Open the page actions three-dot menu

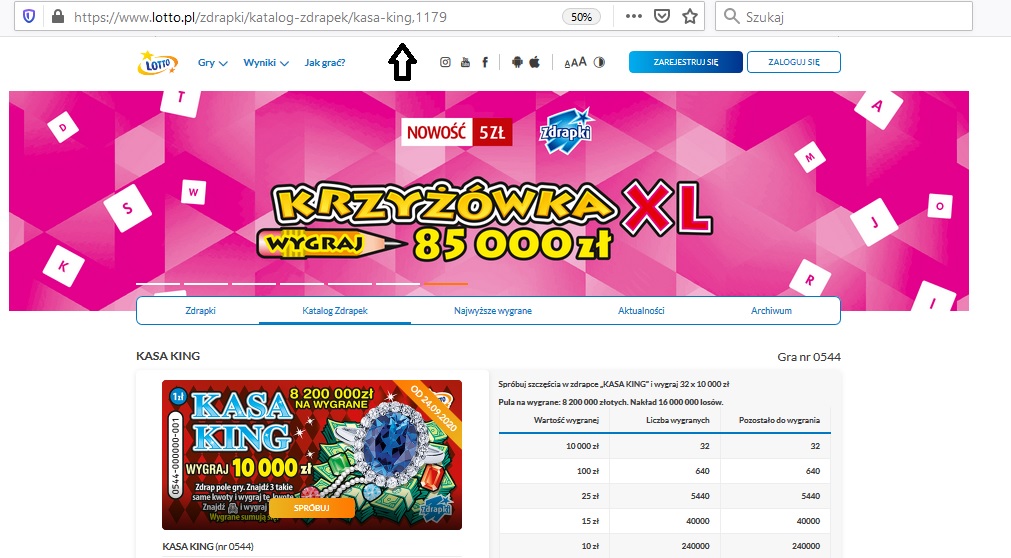(x=634, y=16)
